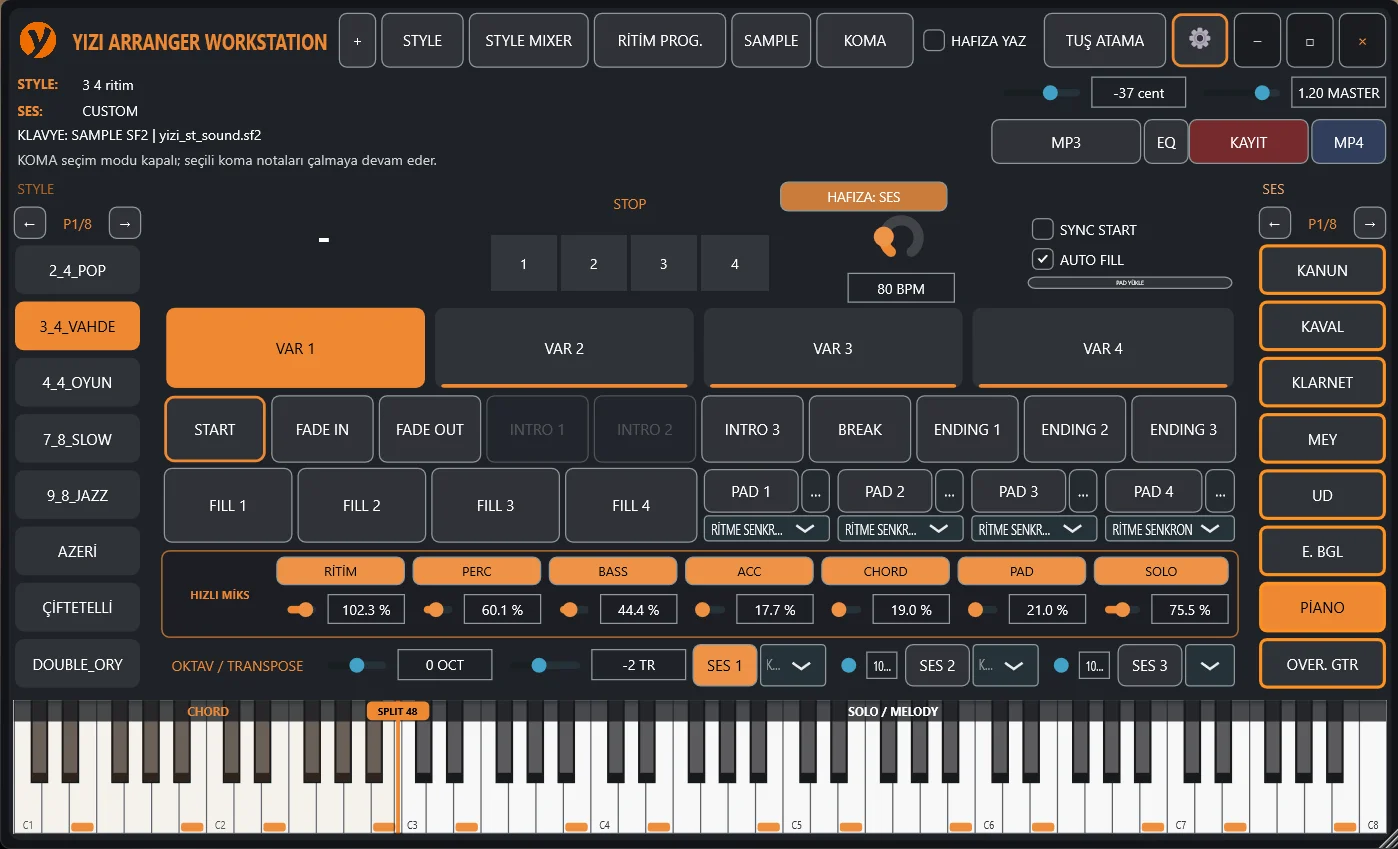Click the SPLIT 48 keyboard marker
Viewport: 1398px width, 849px height.
[x=398, y=711]
